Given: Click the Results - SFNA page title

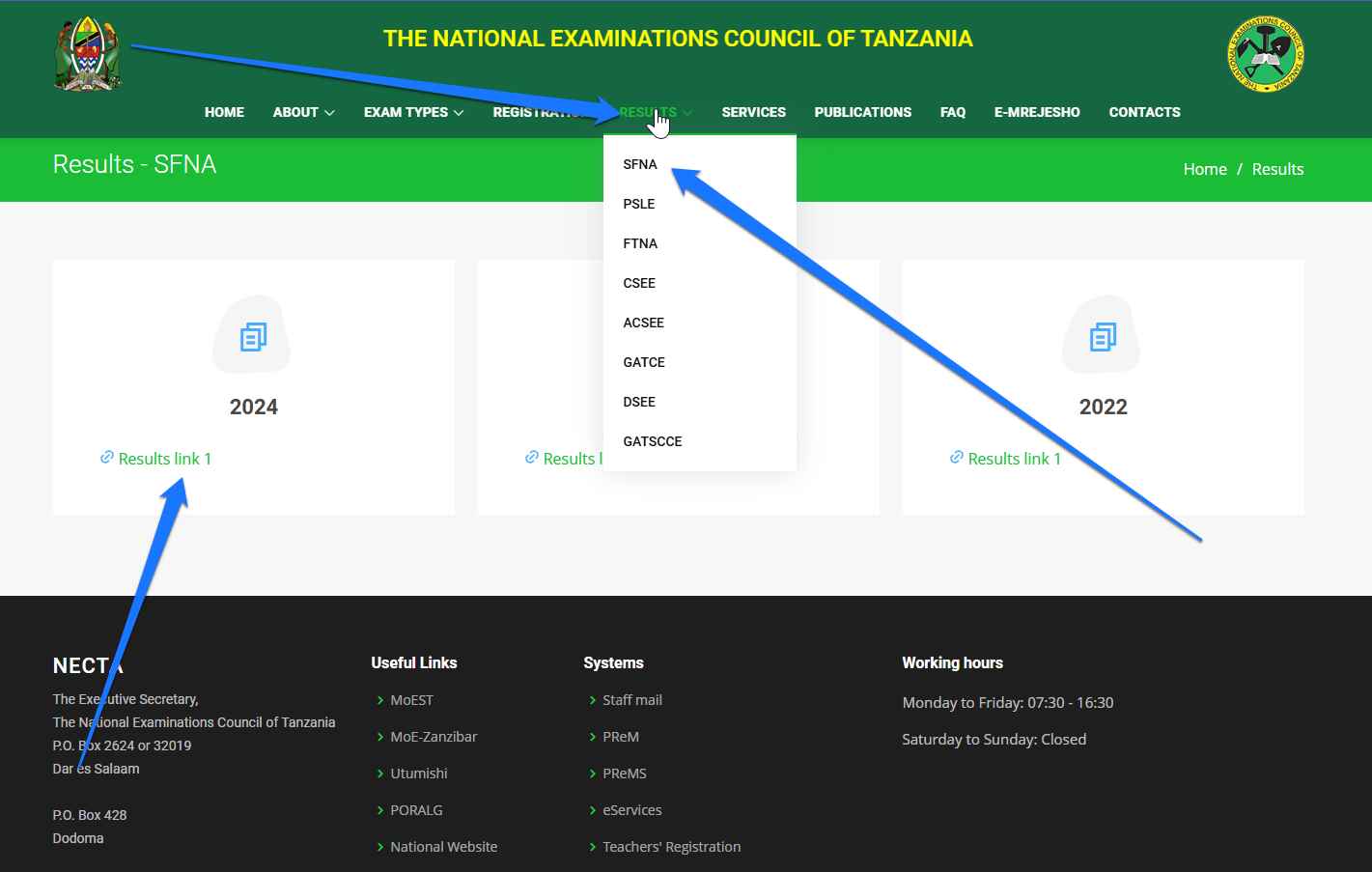Looking at the screenshot, I should 134,164.
